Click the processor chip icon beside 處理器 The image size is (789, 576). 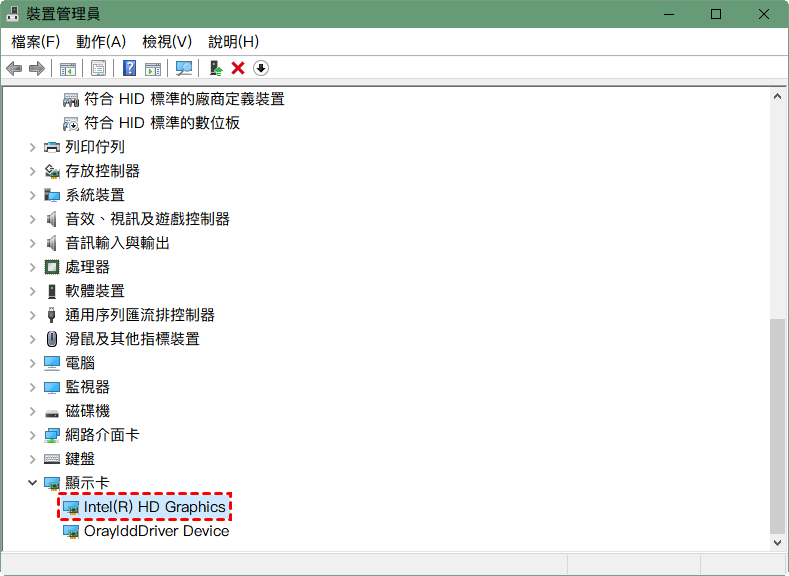click(x=52, y=267)
